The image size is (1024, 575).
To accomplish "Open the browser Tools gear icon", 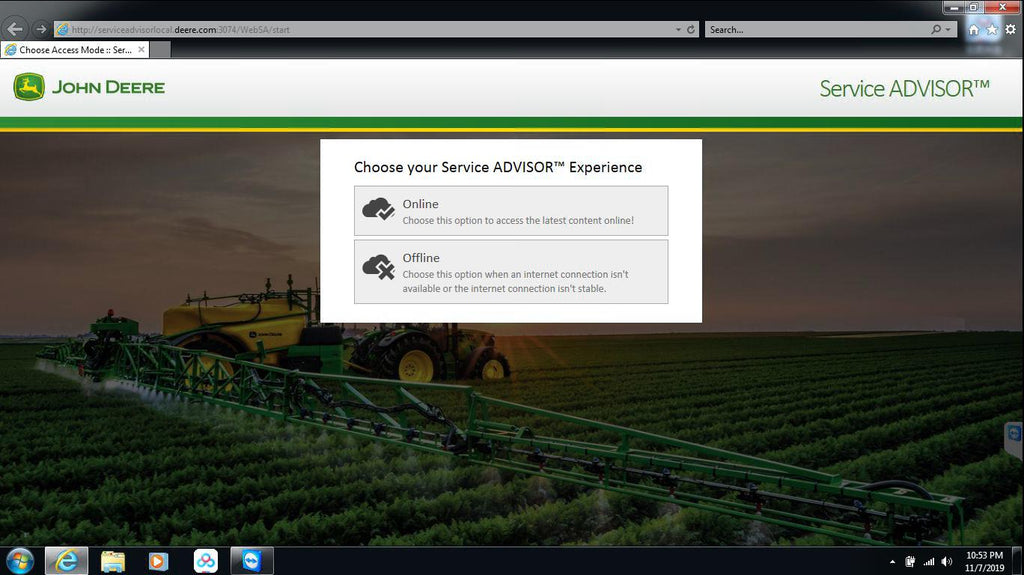I will pyautogui.click(x=1010, y=30).
